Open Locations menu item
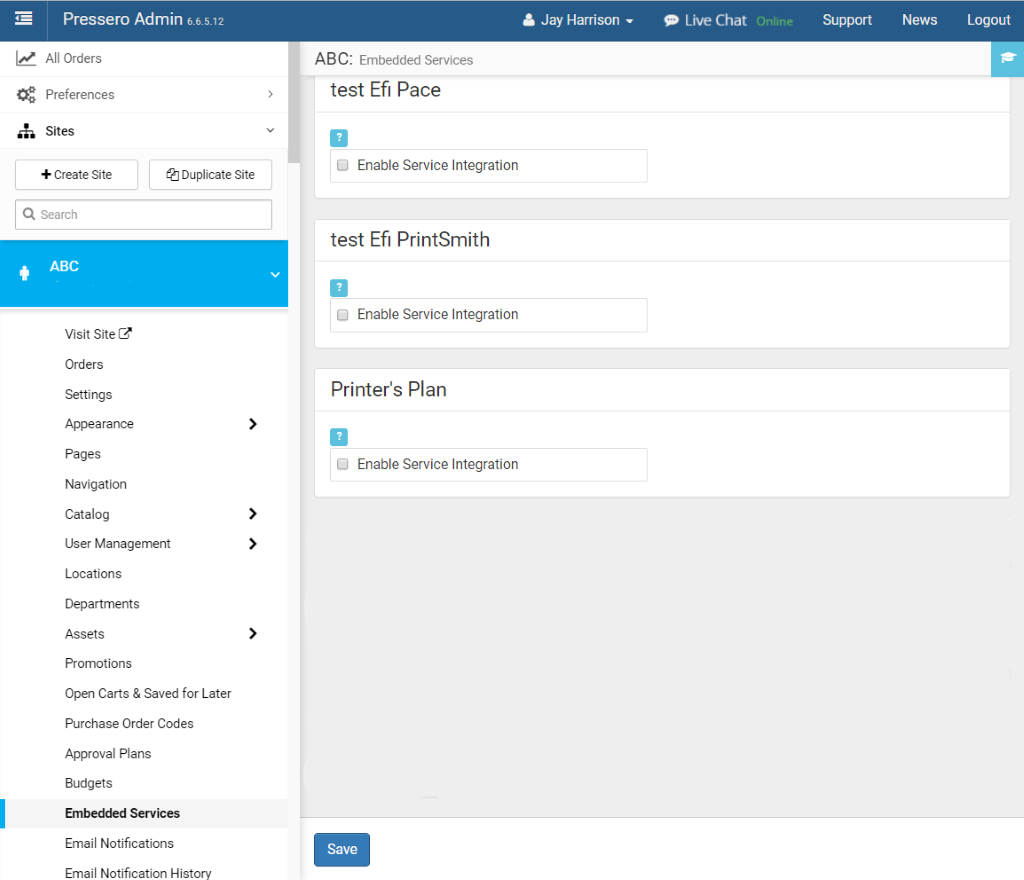 tap(93, 573)
